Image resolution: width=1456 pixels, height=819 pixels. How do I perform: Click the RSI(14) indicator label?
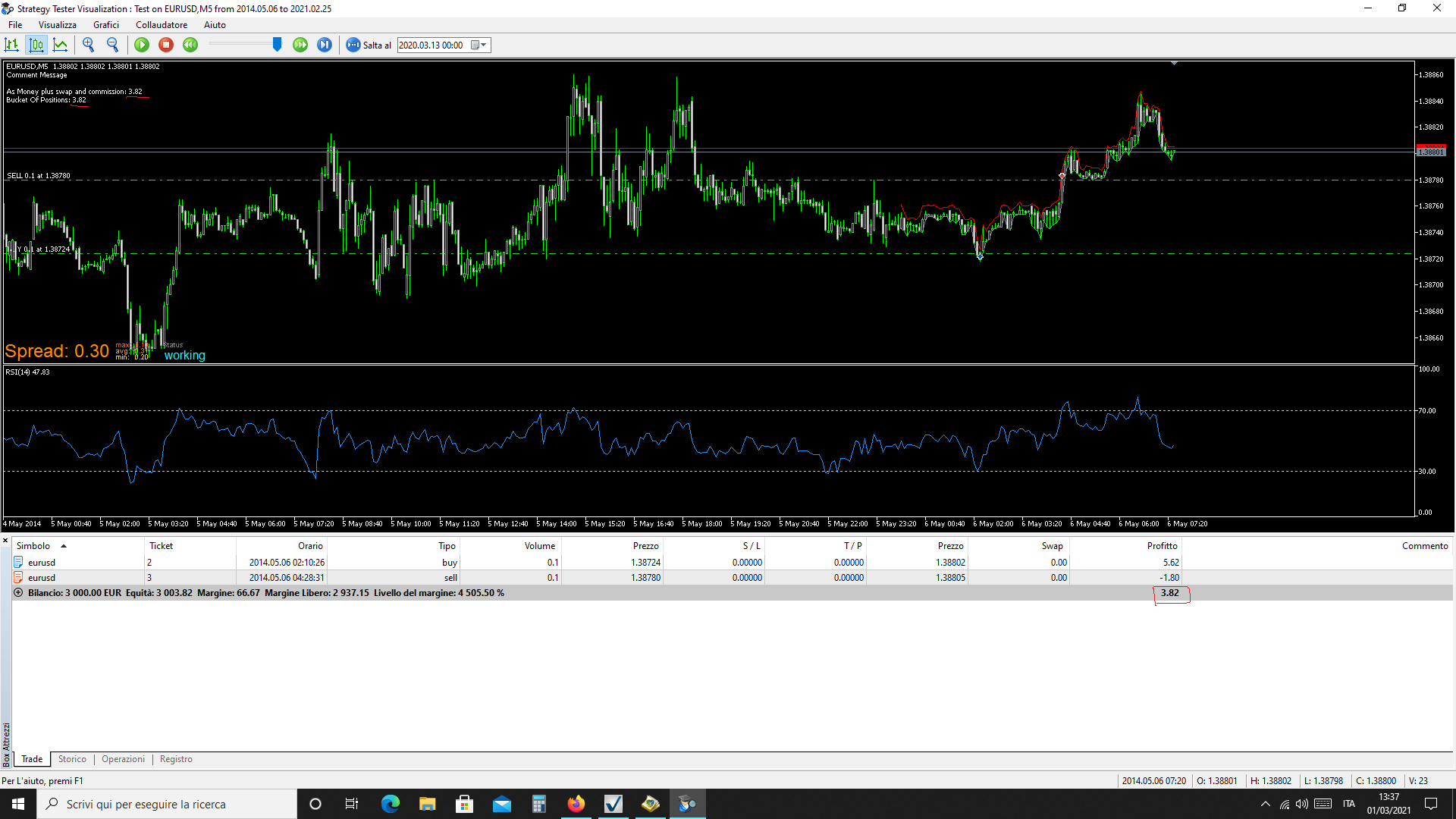click(27, 372)
